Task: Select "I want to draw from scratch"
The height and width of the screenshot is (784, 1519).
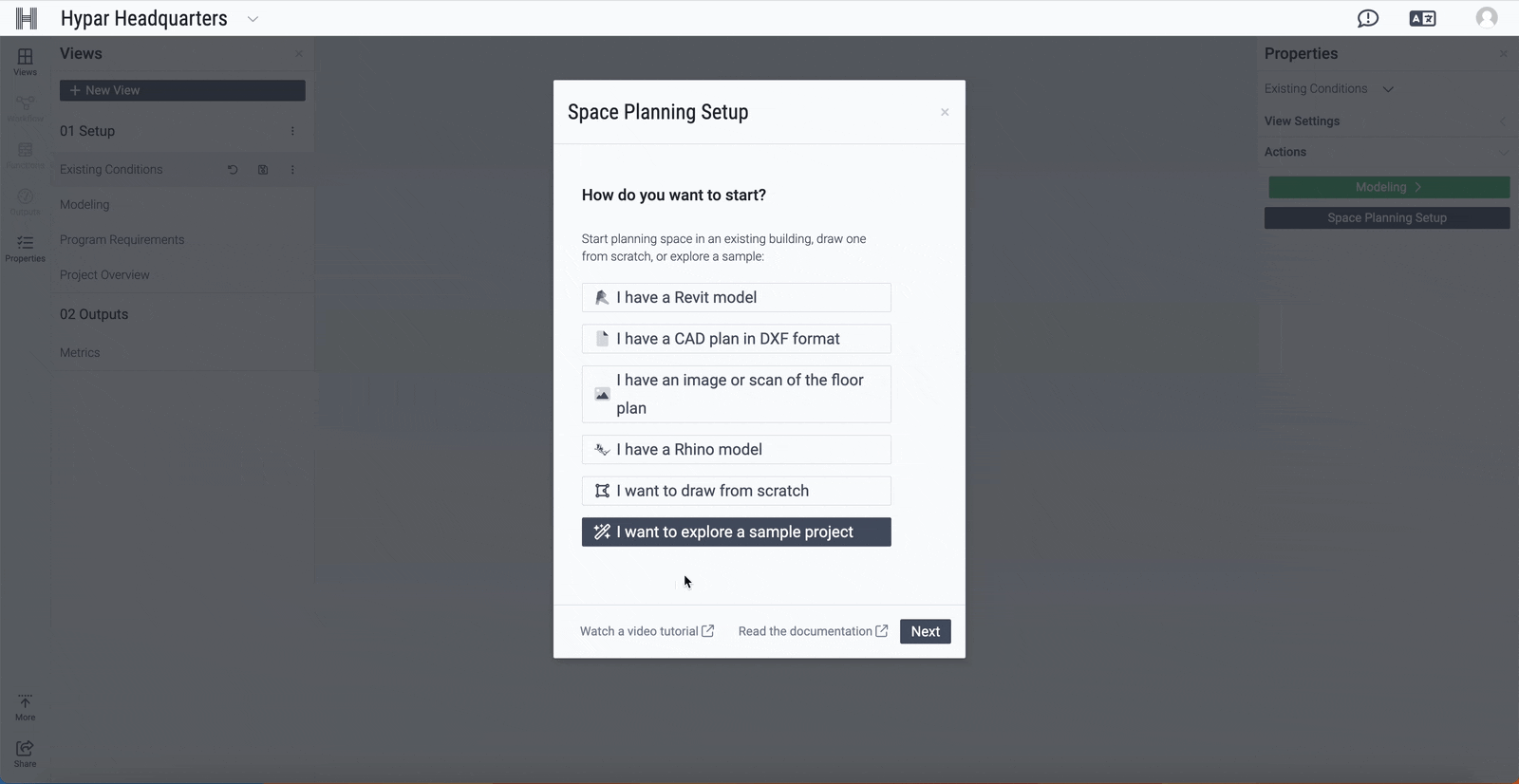Action: [x=736, y=491]
